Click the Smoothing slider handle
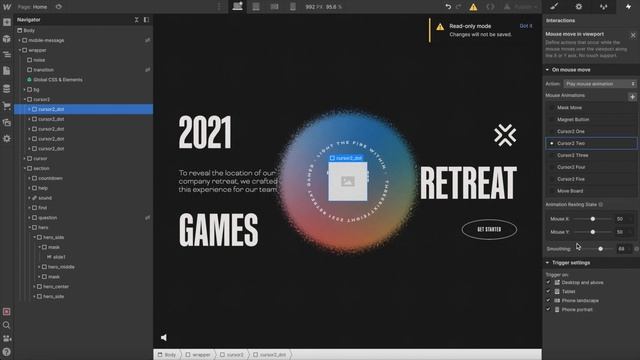This screenshot has width=640, height=360. point(600,249)
